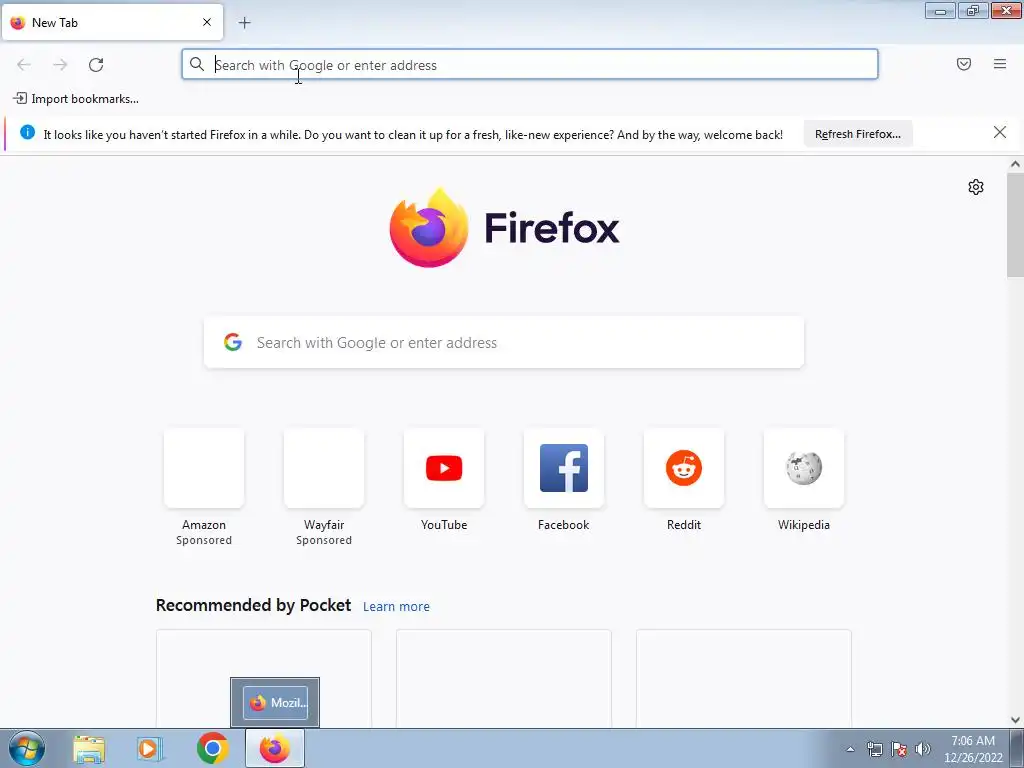This screenshot has width=1024, height=768.
Task: Show hidden system tray icons
Action: click(850, 749)
